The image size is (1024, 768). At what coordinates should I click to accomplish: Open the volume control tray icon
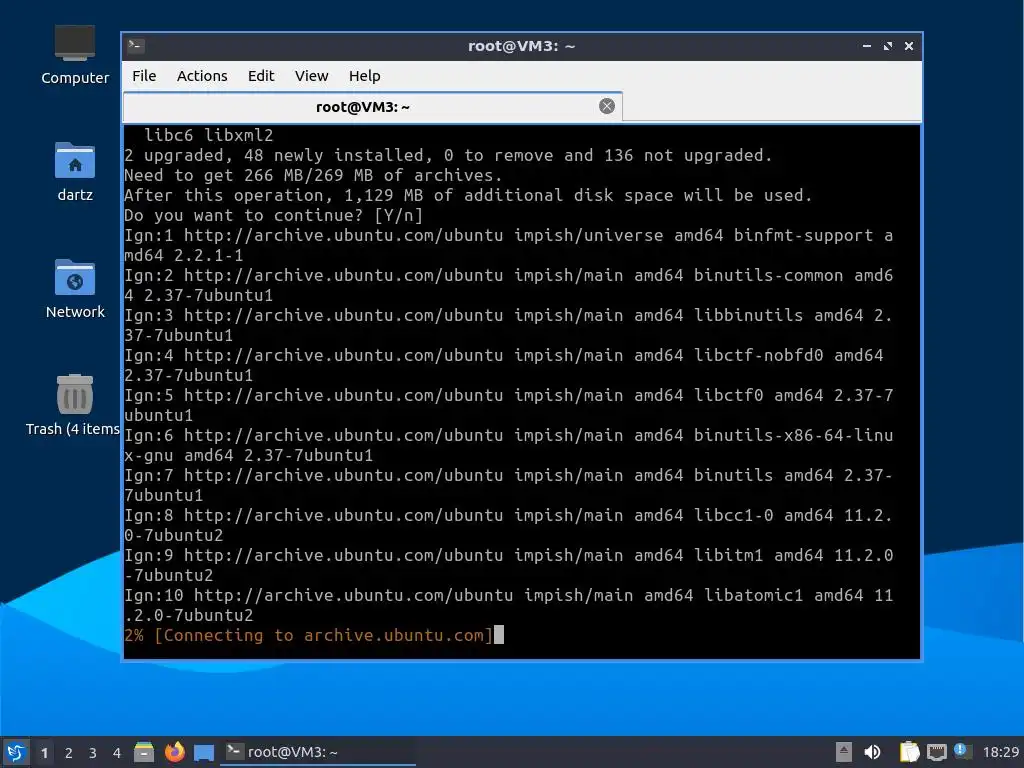(x=872, y=752)
